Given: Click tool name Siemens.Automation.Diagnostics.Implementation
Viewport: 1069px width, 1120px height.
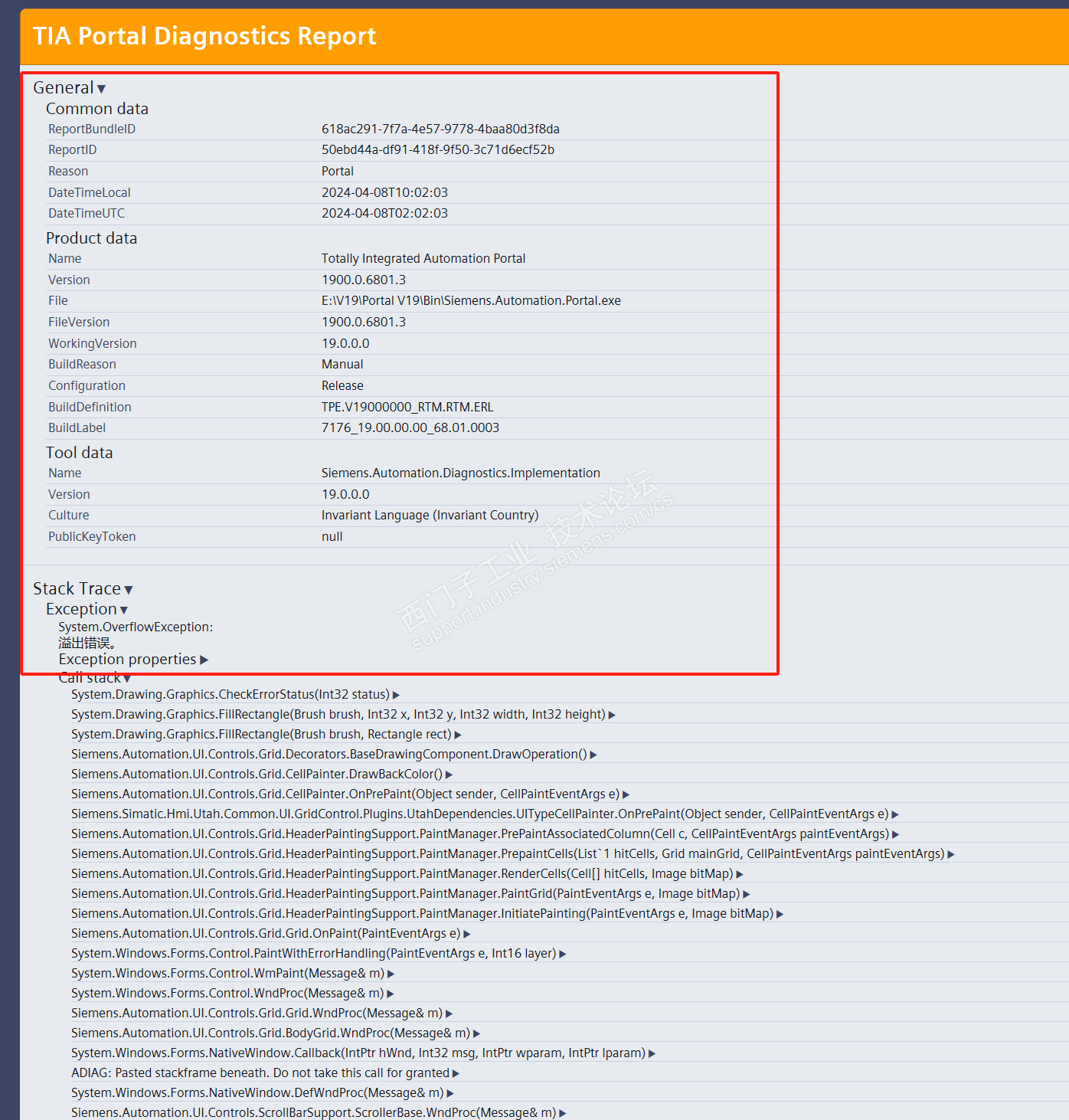Looking at the screenshot, I should coord(461,473).
